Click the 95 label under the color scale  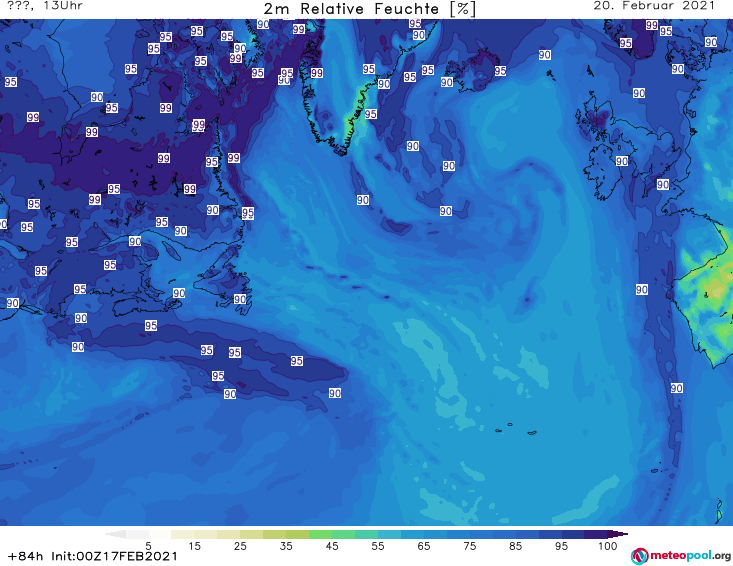(561, 546)
